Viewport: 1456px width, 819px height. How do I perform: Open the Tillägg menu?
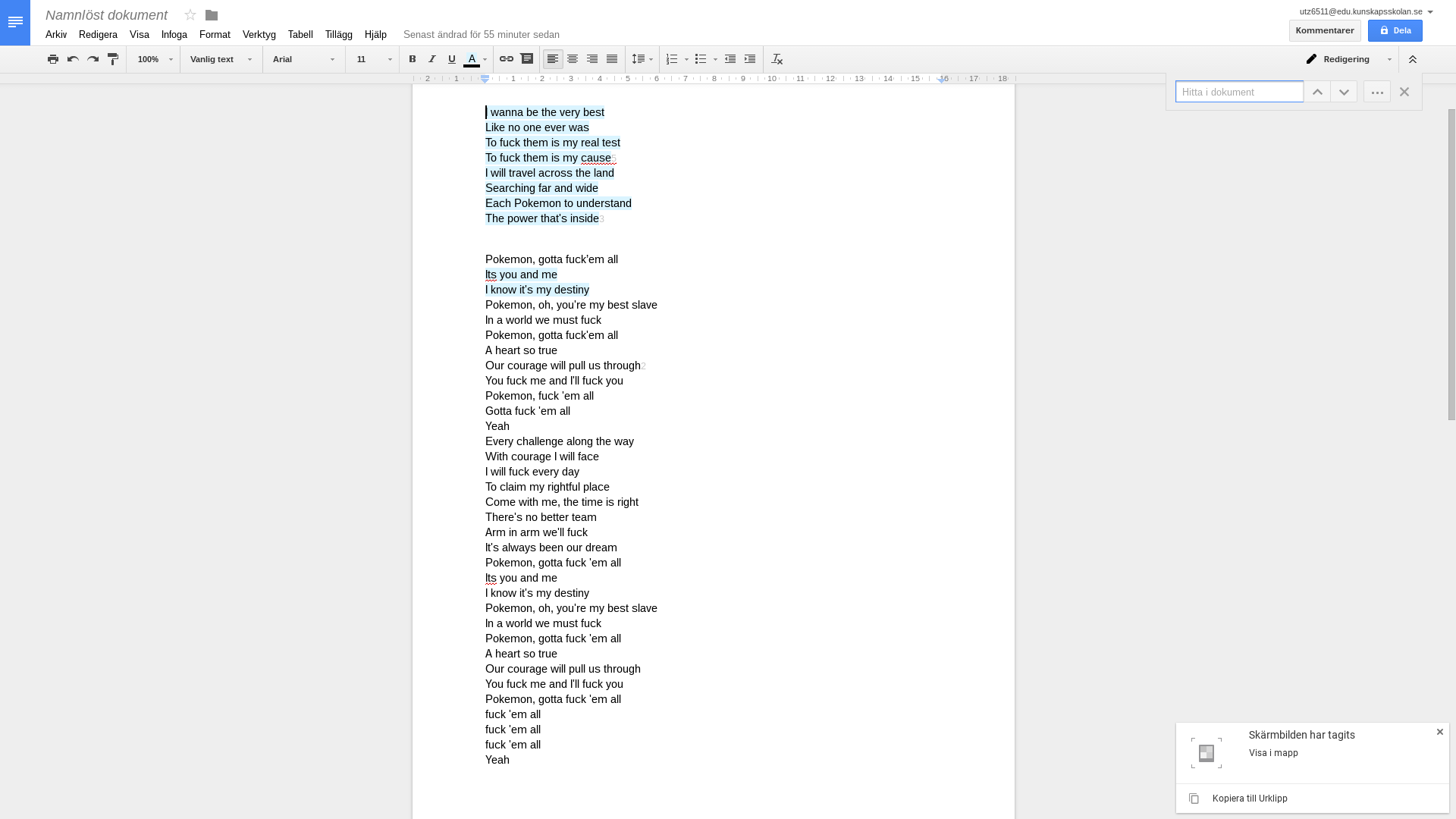[x=339, y=35]
